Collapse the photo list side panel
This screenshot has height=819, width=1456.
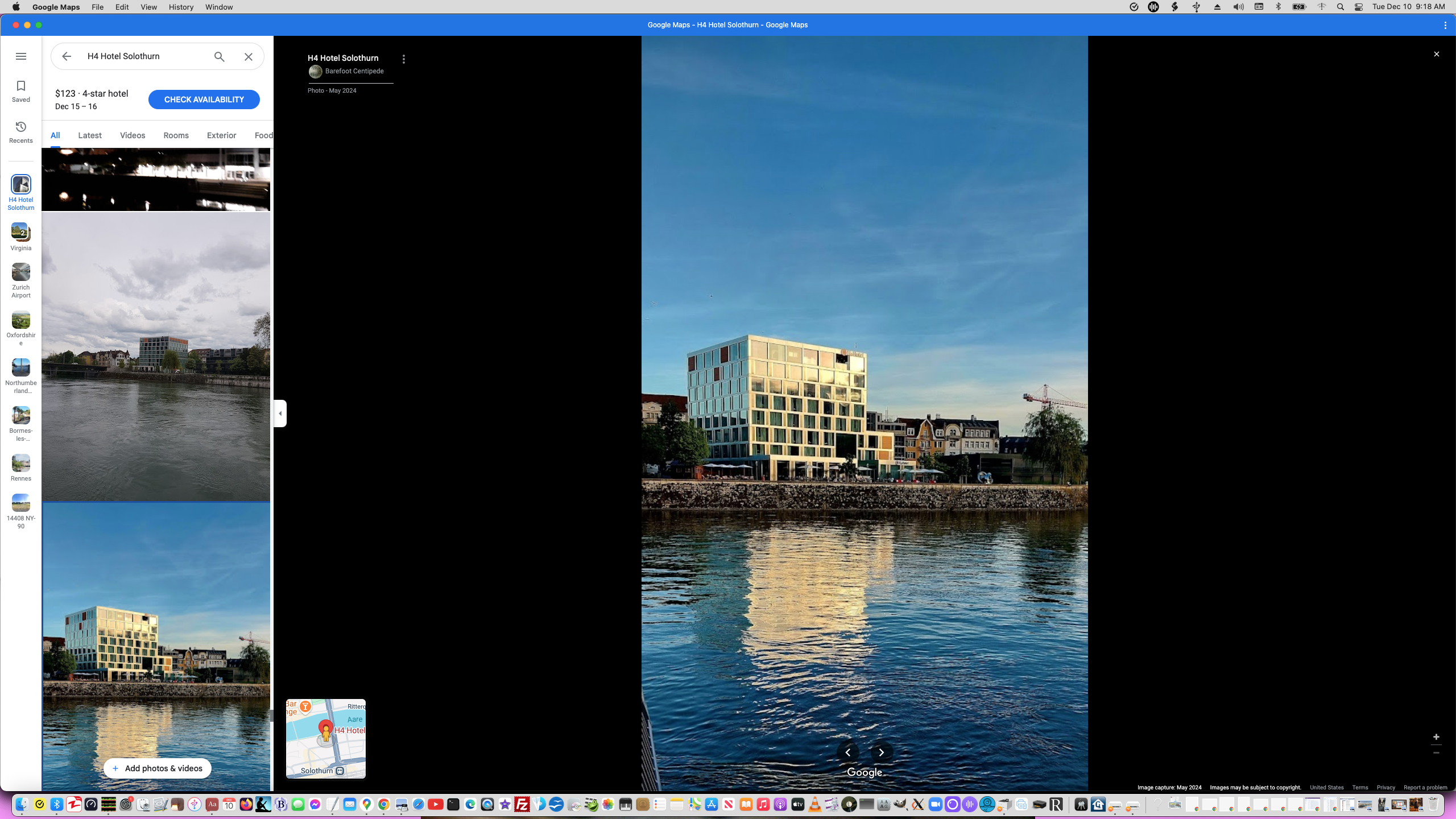tap(280, 413)
